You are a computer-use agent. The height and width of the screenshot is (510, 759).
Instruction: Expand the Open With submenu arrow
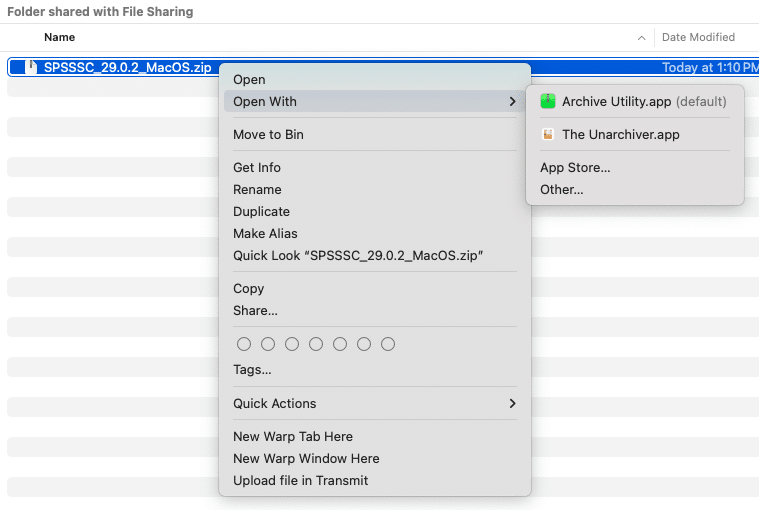coord(512,102)
